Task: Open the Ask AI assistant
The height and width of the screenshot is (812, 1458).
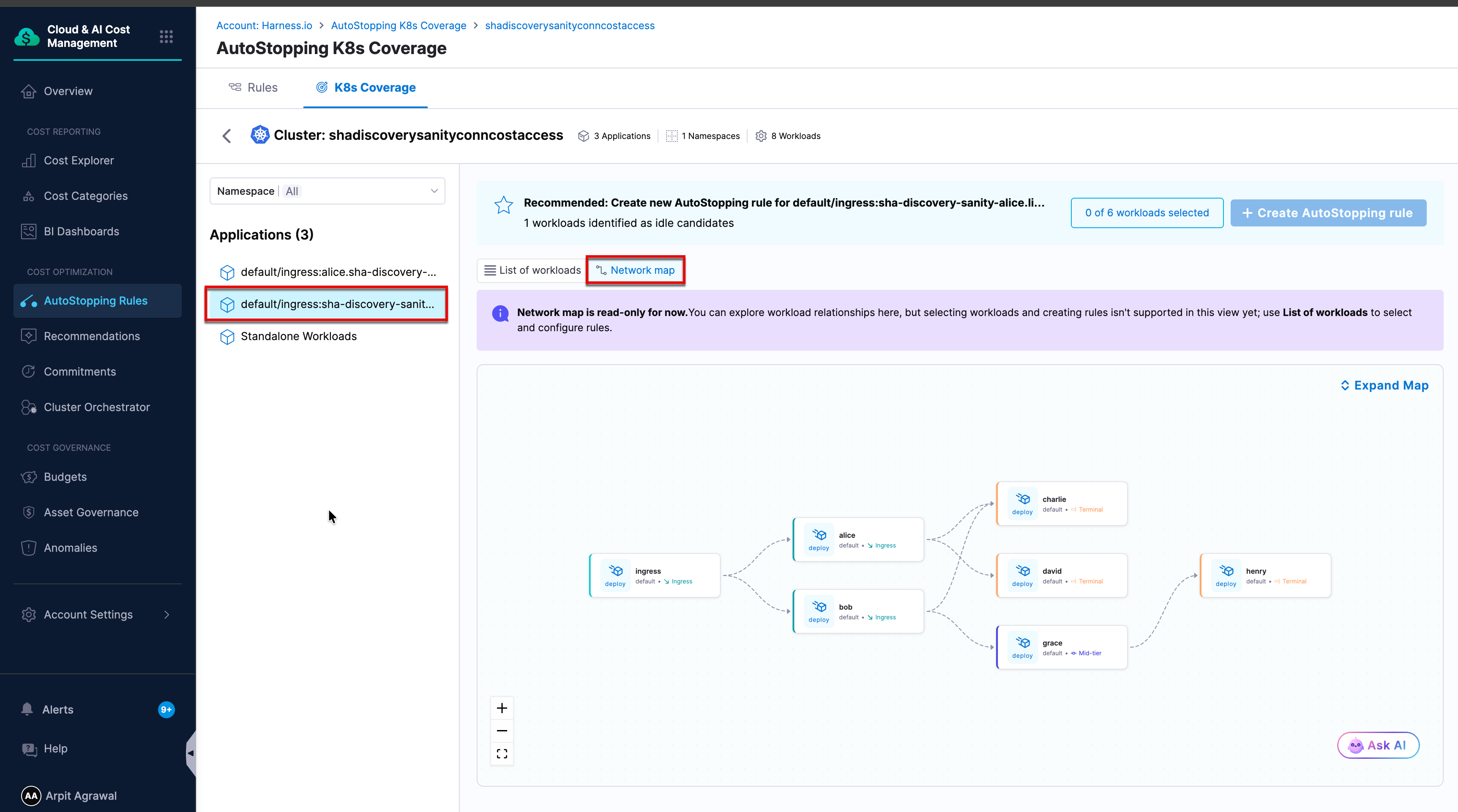Action: tap(1378, 745)
